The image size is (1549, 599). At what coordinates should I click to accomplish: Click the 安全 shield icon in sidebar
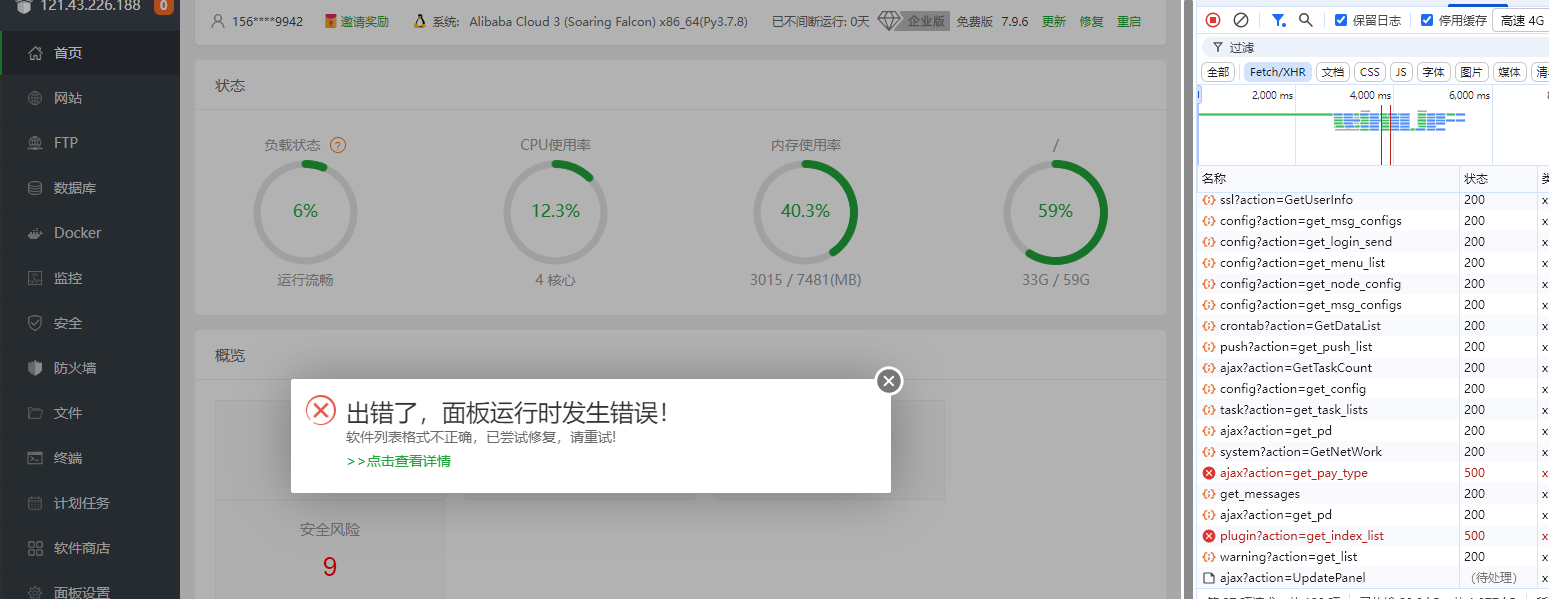coord(35,323)
